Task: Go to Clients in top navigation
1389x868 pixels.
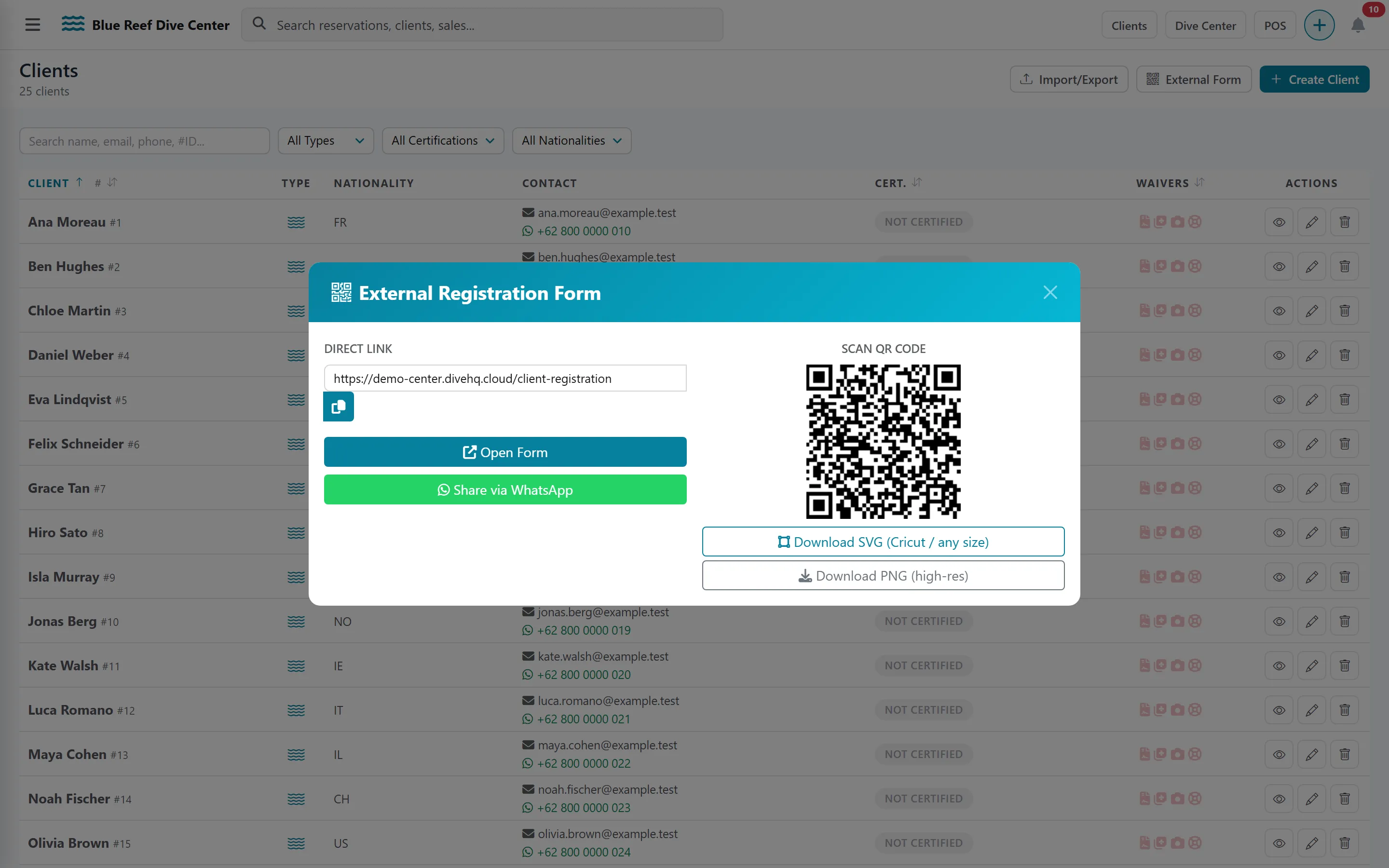Action: pos(1129,25)
